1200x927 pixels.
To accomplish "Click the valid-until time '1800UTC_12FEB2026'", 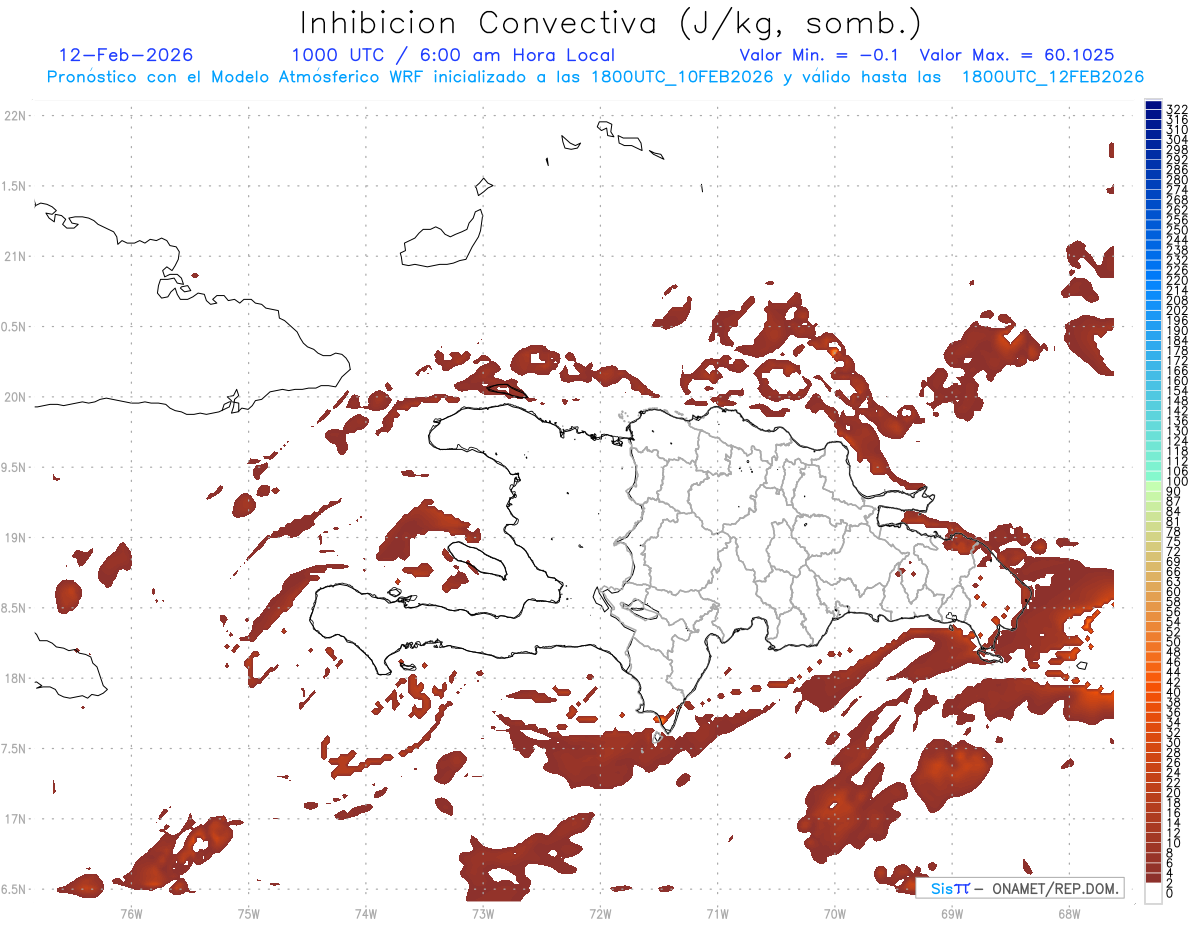I will [x=1053, y=77].
